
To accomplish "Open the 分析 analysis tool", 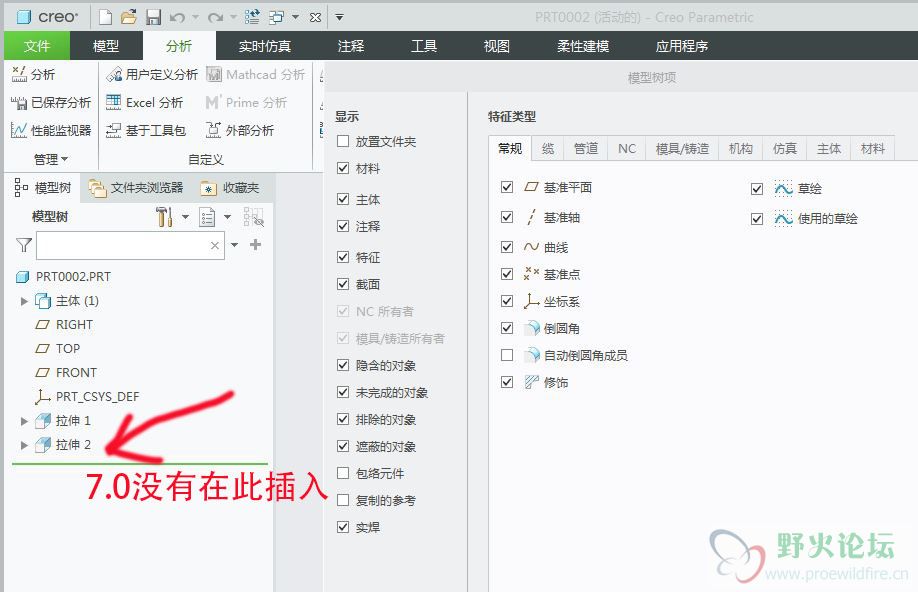I will coord(33,74).
